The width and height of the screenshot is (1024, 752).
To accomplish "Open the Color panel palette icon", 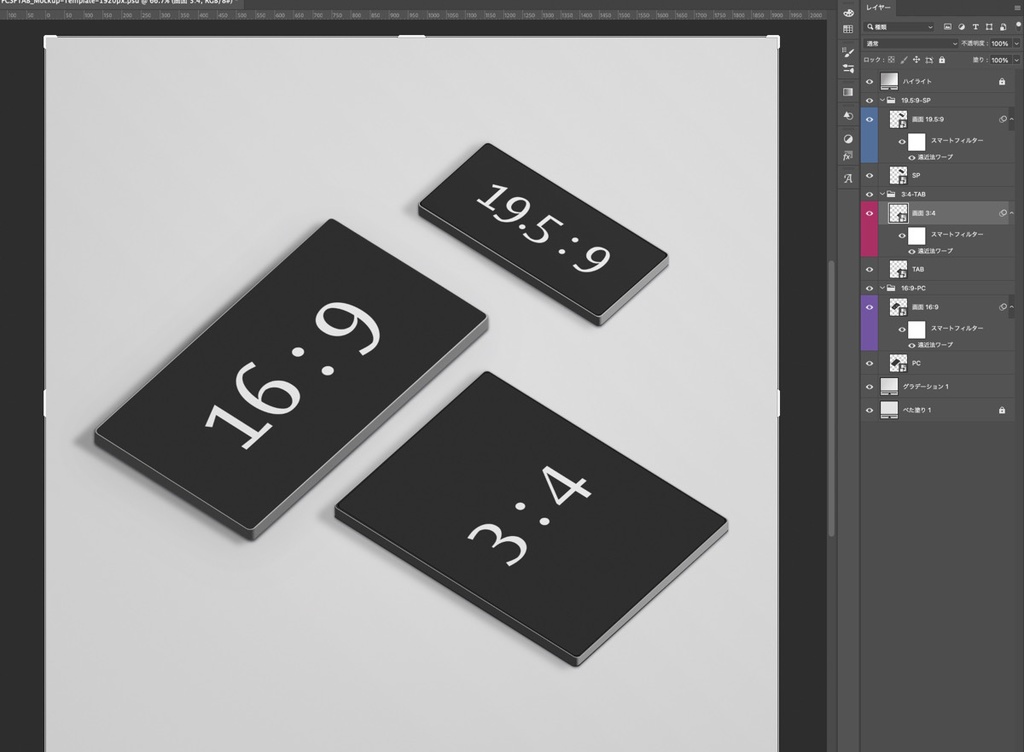I will pos(848,12).
